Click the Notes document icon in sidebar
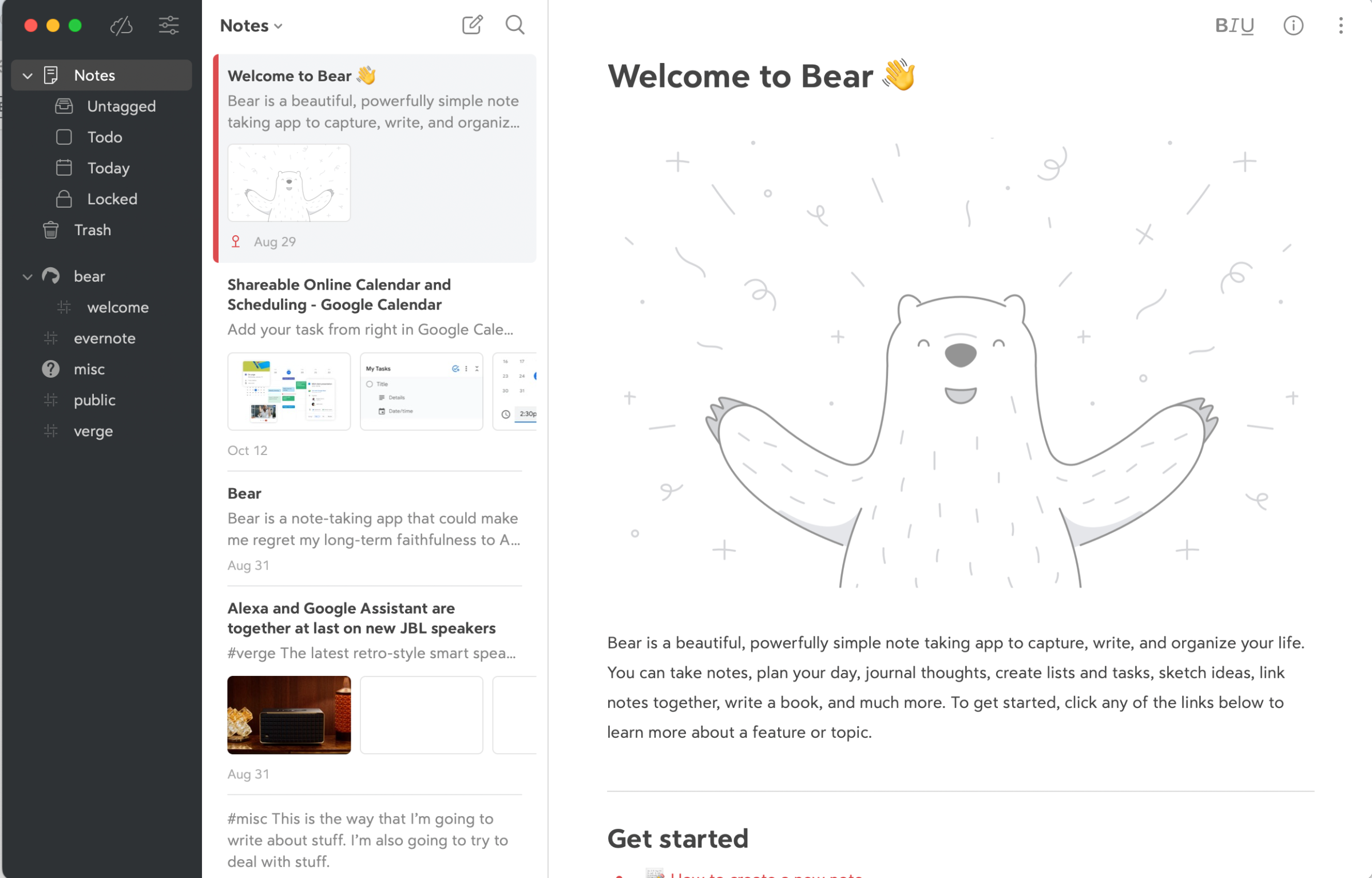Screen dimensions: 1372x878 (51, 75)
